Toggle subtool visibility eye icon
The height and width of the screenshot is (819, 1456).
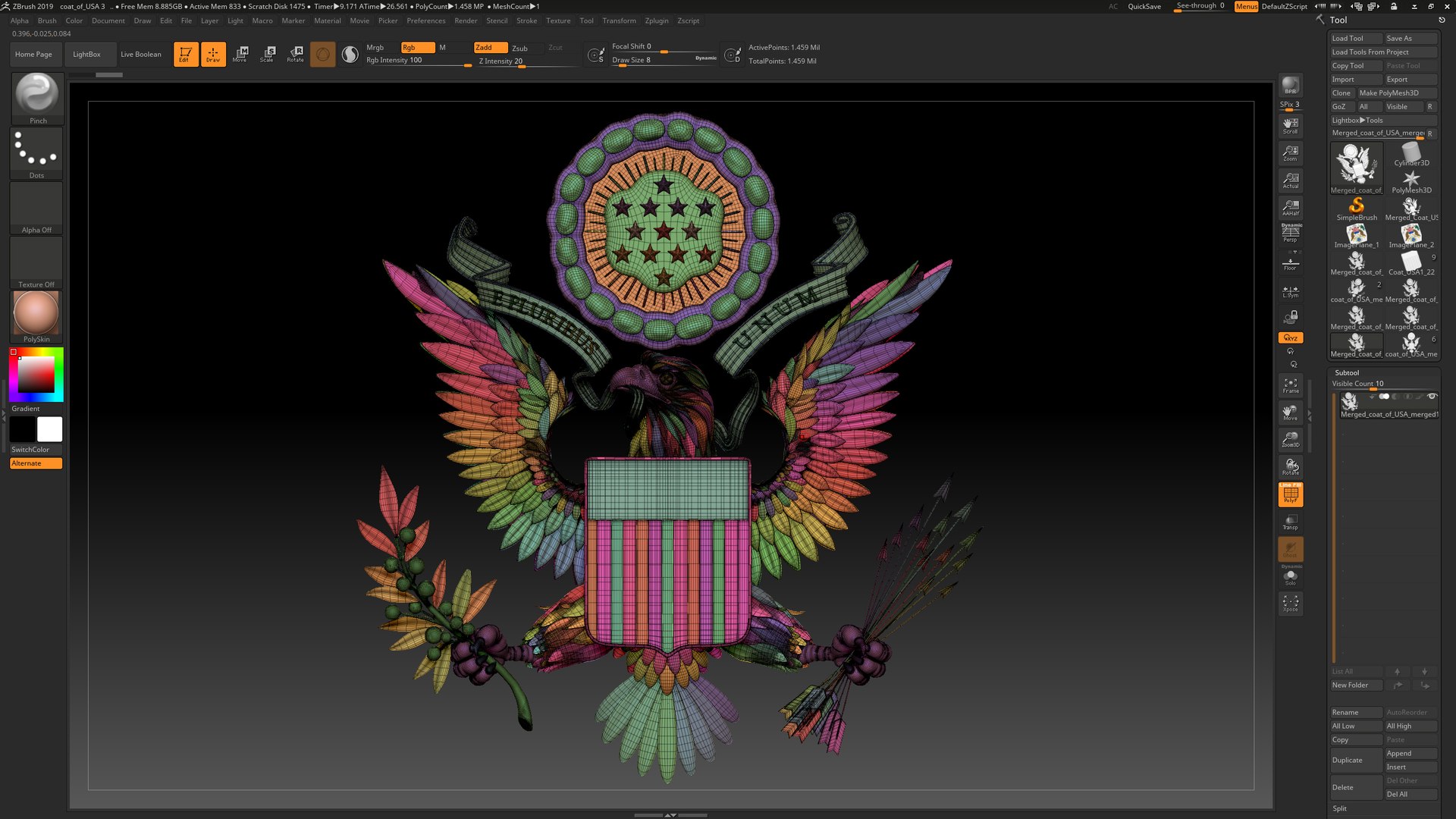tap(1432, 396)
